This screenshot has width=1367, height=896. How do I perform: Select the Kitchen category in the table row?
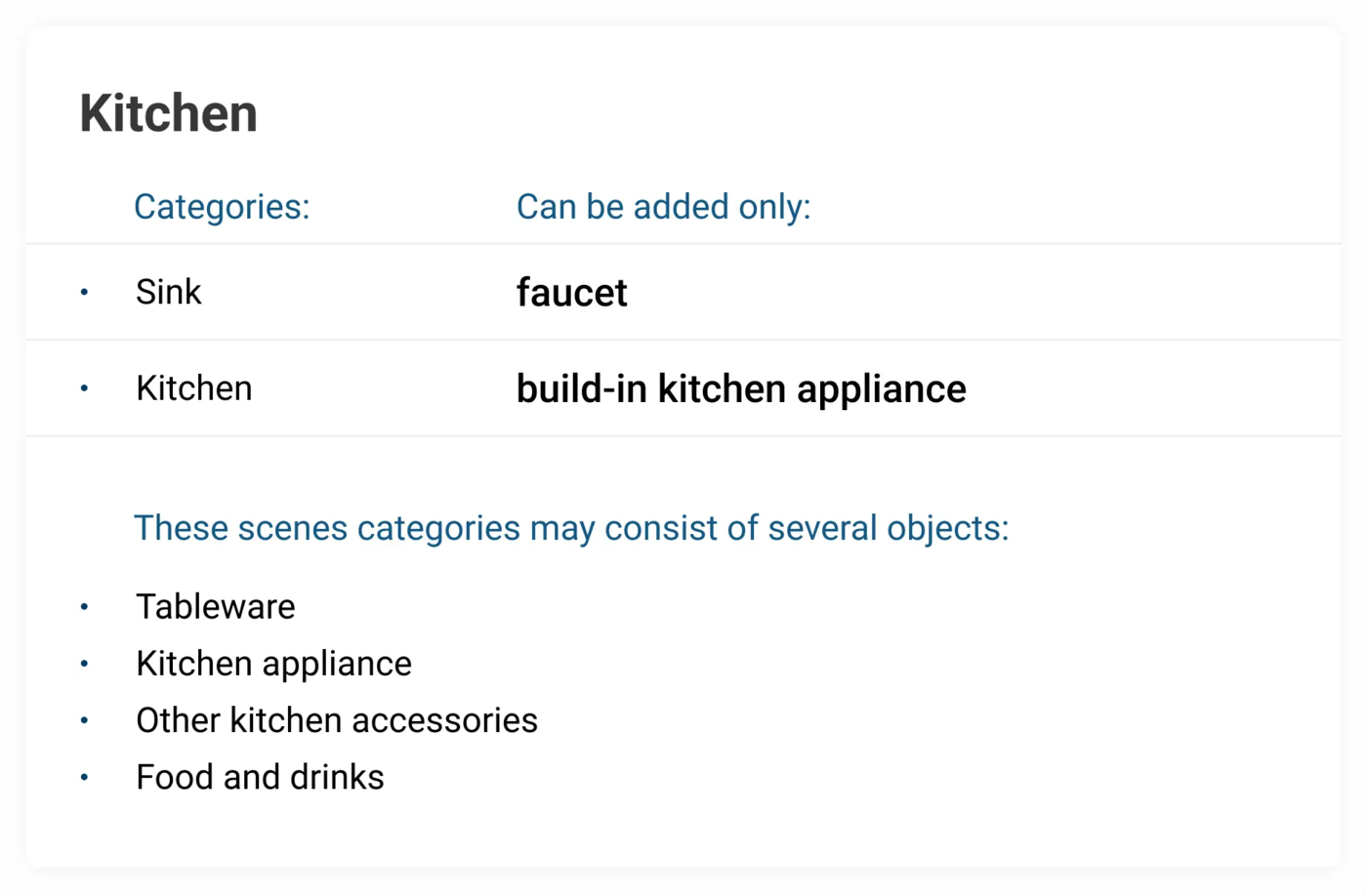pyautogui.click(x=194, y=388)
